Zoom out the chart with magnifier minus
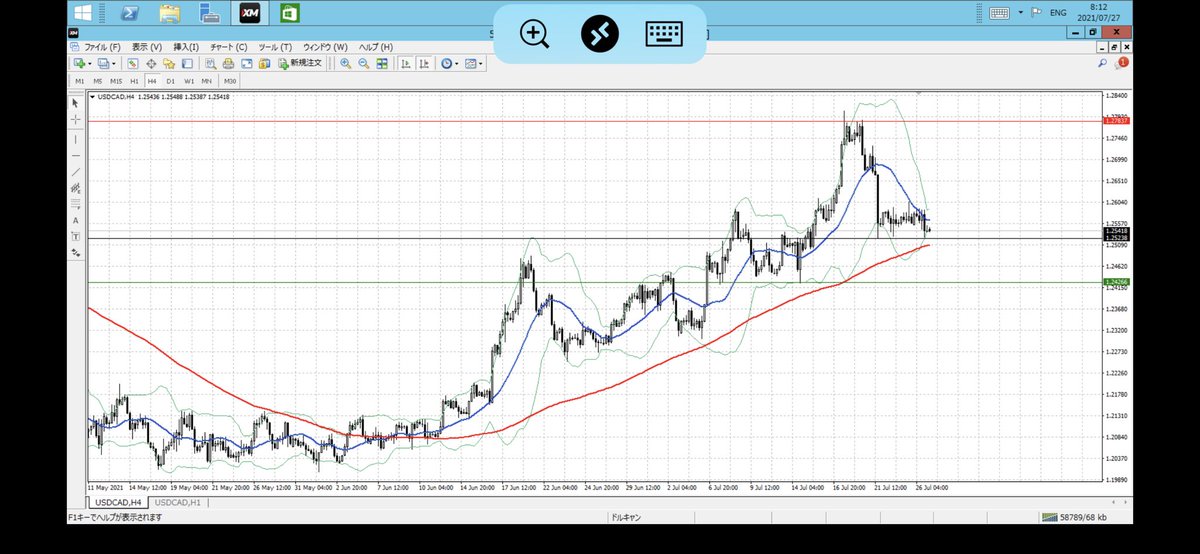 363,63
